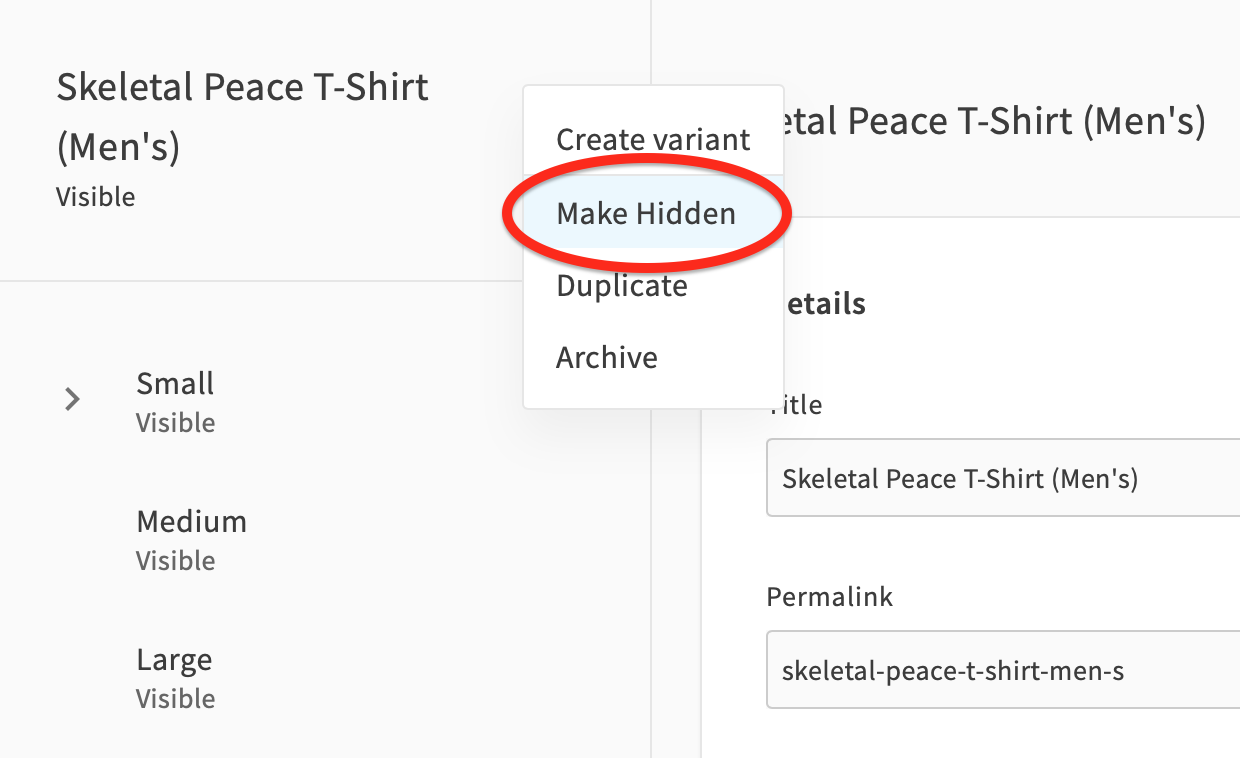Click Visible status under the product name
Screen dimensions: 1240x758
[95, 196]
